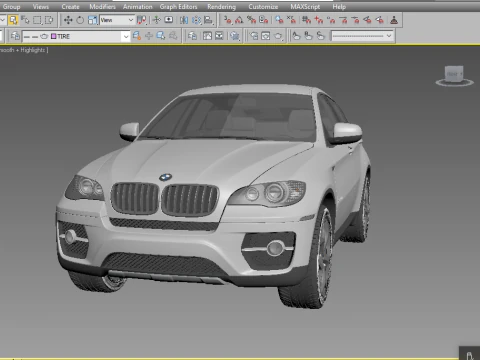Click the first icon after the layers toolbar
480x360 pixels.
[x=192, y=36]
